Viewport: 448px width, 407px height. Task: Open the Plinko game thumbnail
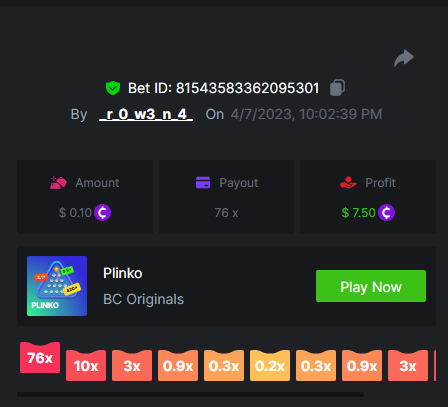(x=57, y=286)
